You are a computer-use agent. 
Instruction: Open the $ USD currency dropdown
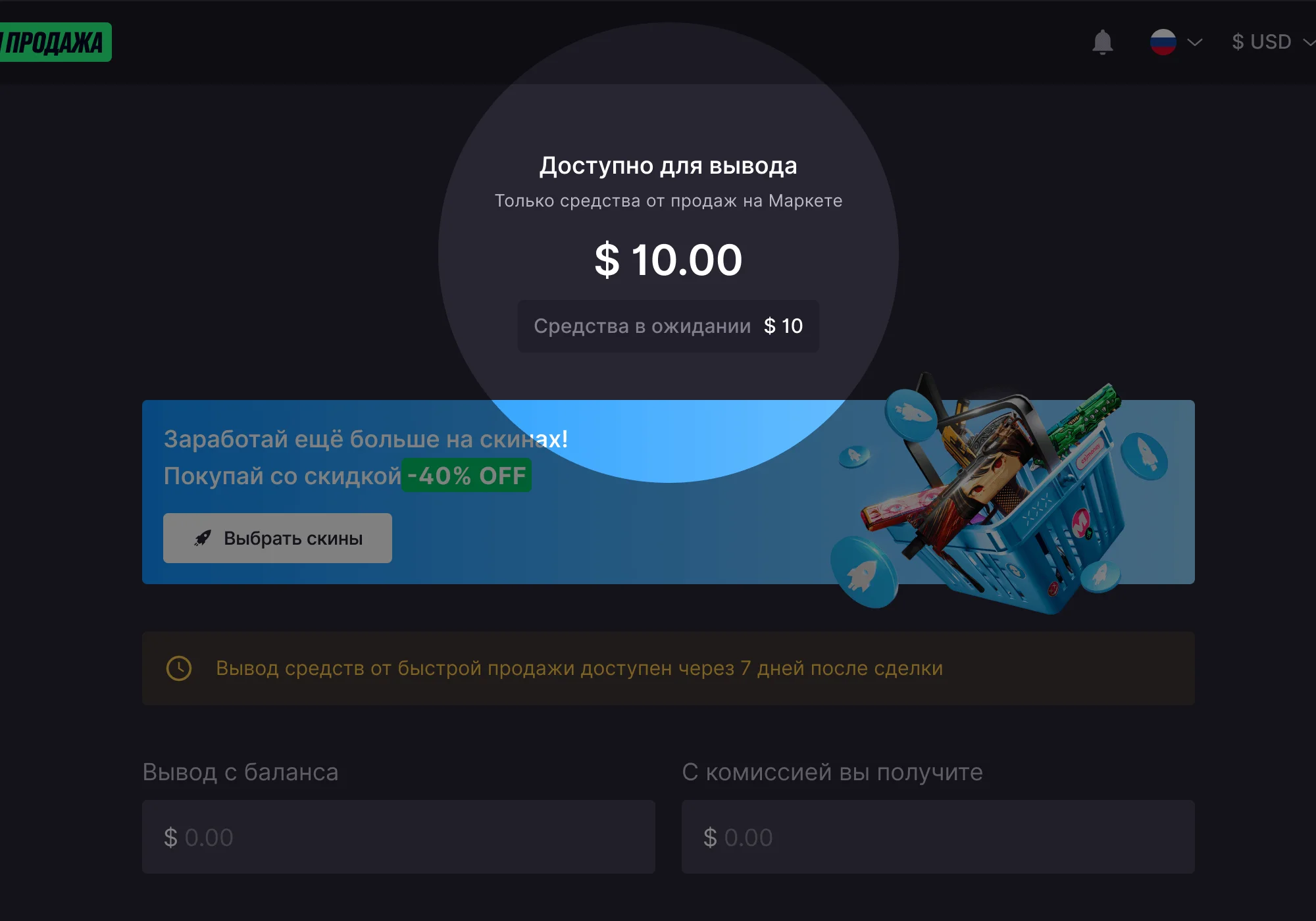tap(1273, 42)
